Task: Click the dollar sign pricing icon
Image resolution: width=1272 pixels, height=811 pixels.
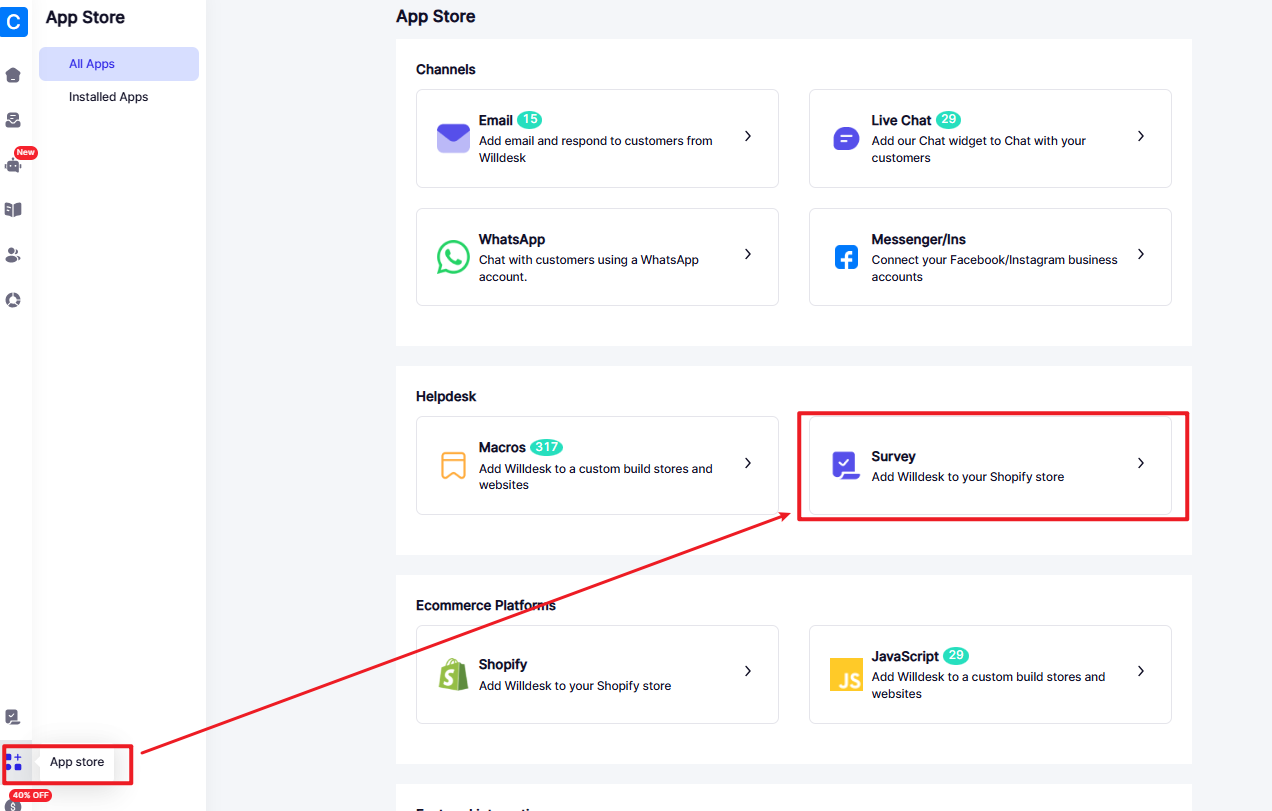Action: click(x=13, y=805)
